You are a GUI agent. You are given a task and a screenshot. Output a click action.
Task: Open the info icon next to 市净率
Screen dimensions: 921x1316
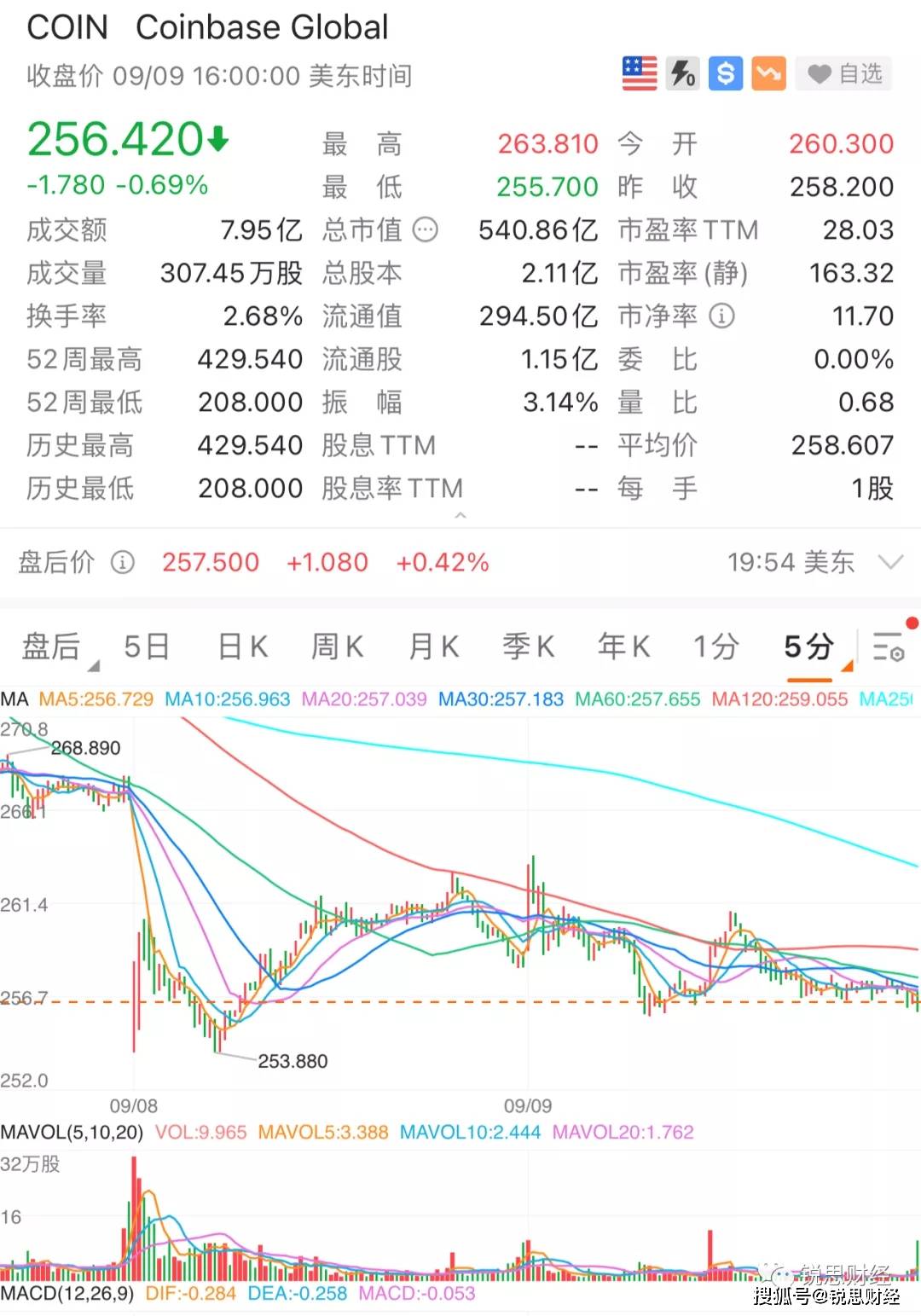pos(721,316)
